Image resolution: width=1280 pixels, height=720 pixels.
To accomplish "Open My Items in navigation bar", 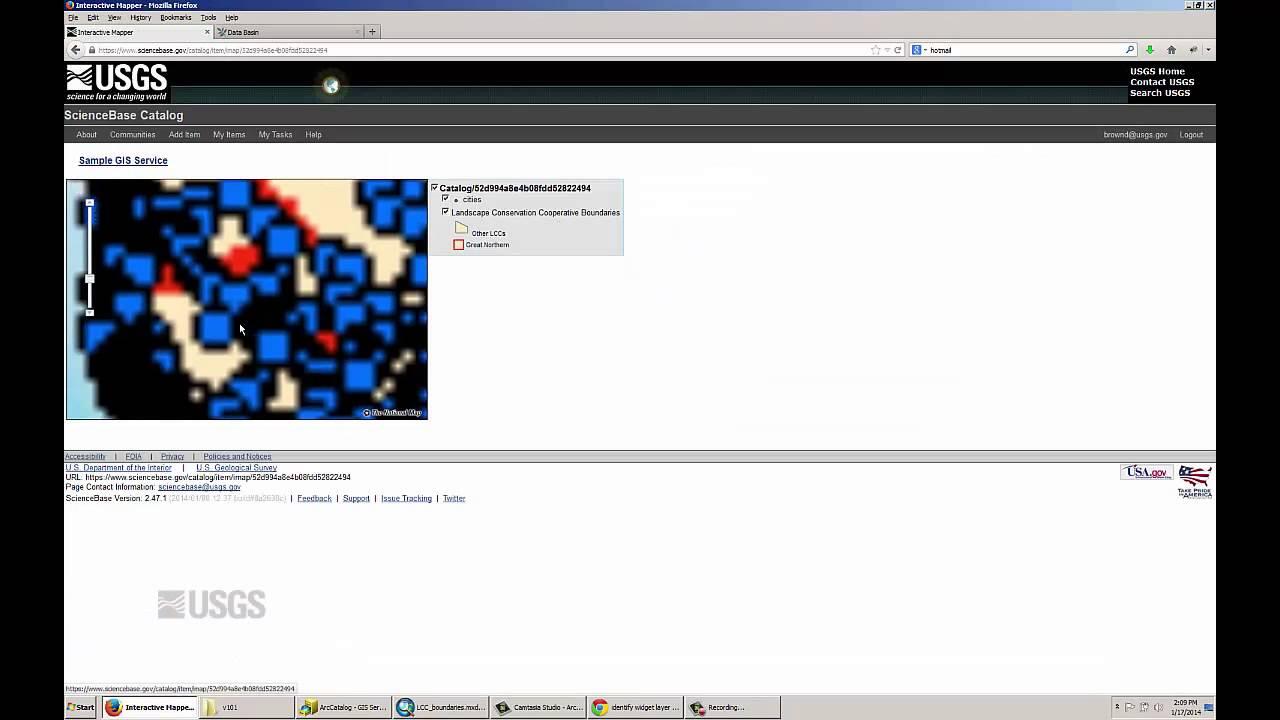I will pyautogui.click(x=229, y=134).
